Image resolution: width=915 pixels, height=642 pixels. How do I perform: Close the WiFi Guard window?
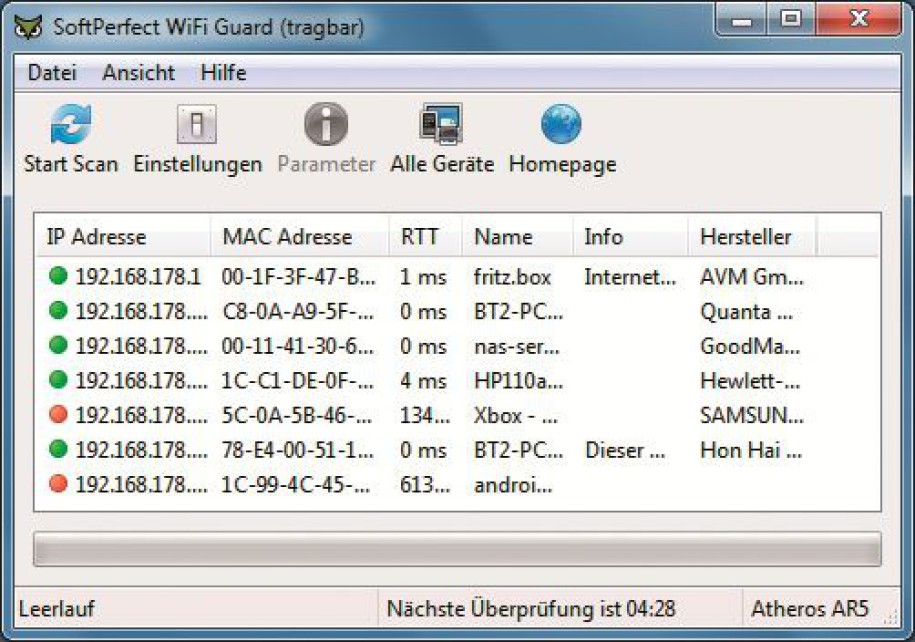(858, 20)
